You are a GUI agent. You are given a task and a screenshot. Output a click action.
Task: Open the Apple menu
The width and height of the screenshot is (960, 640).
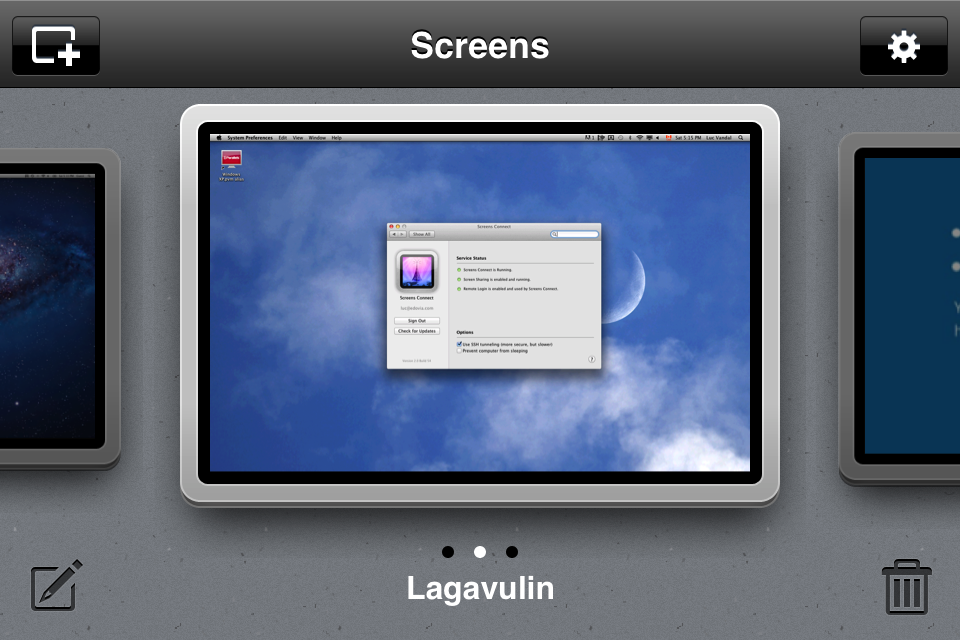point(219,138)
